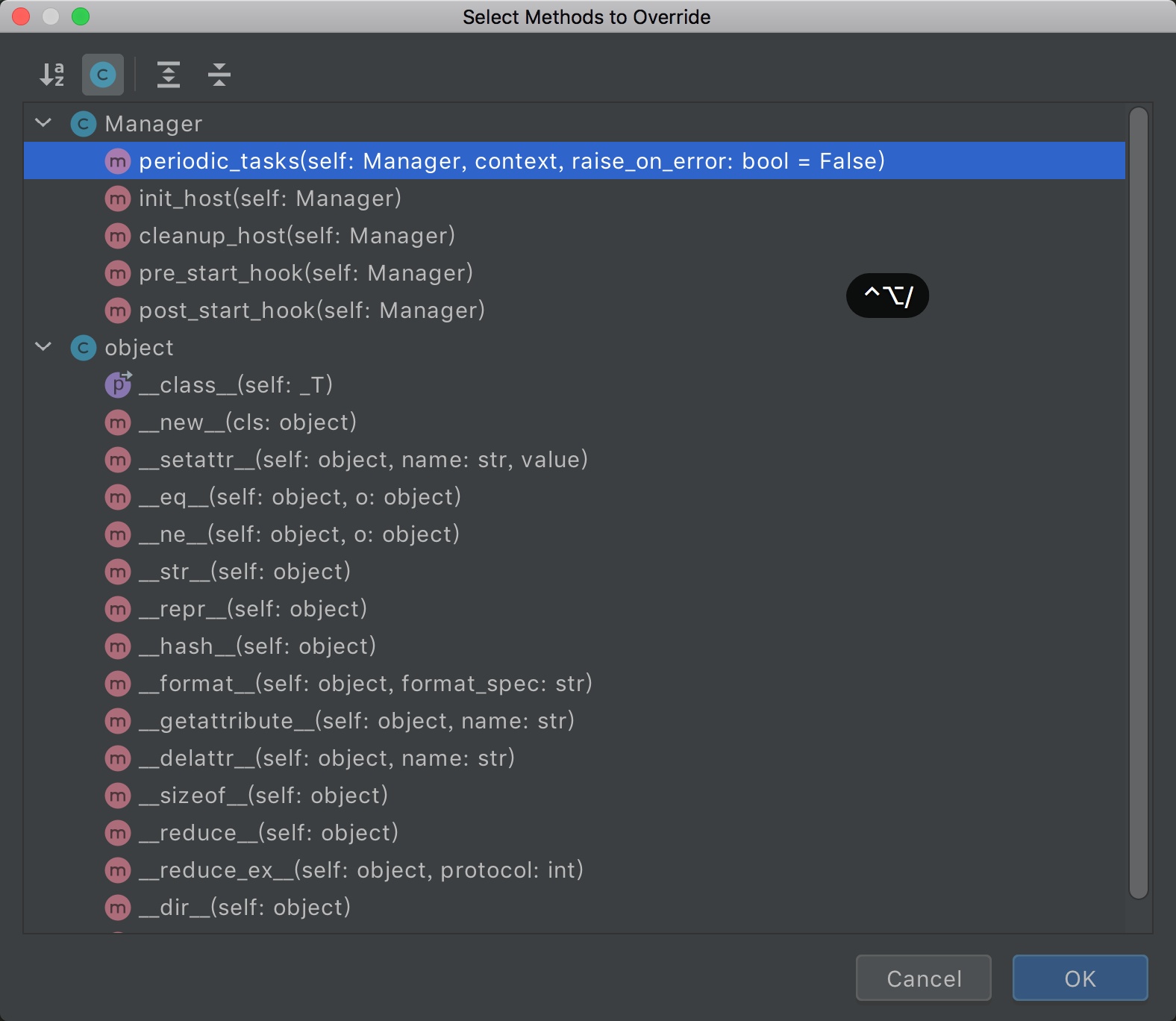Click the collapse all icon
Viewport: 1176px width, 1021px height.
(219, 75)
